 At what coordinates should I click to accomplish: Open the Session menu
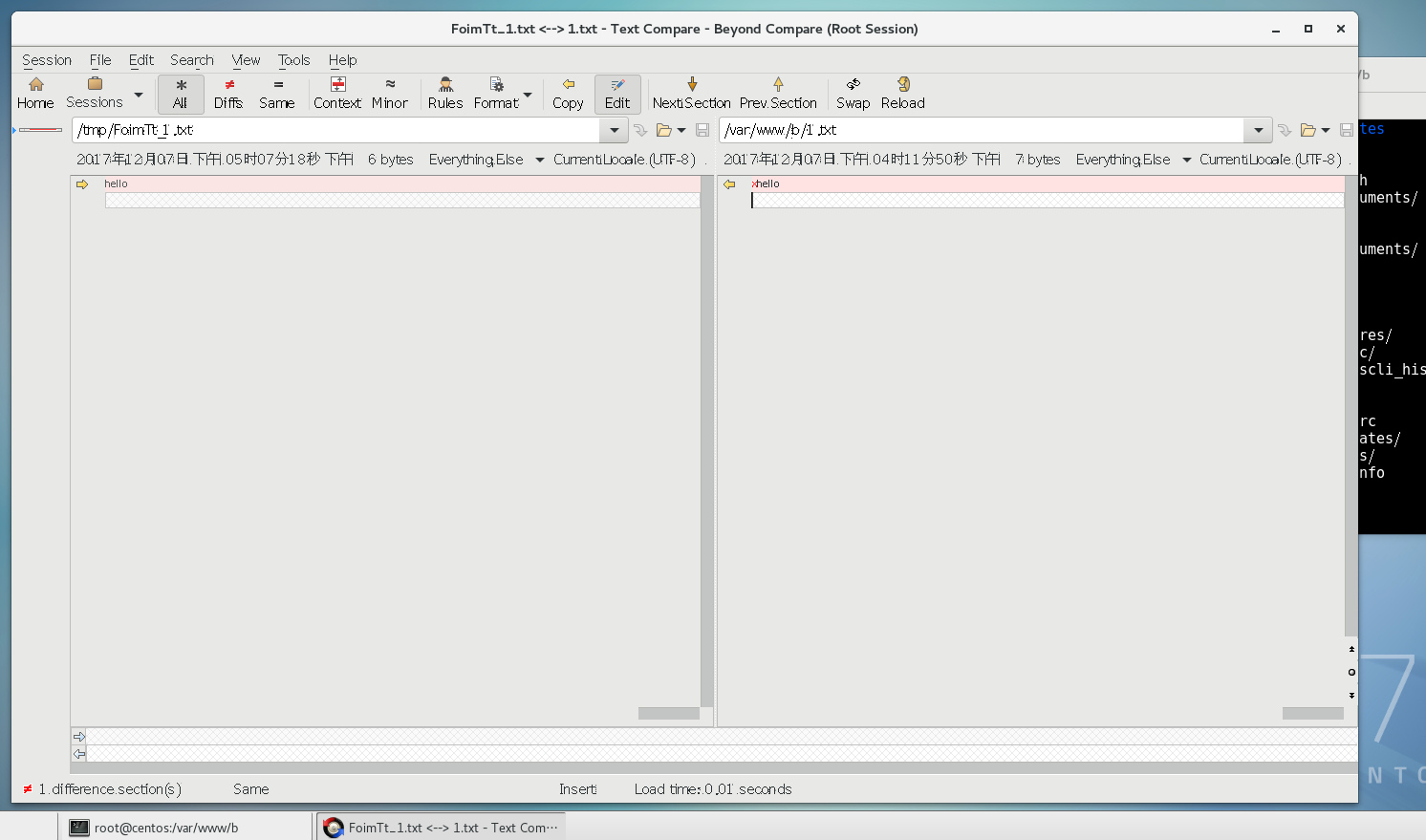(x=47, y=60)
